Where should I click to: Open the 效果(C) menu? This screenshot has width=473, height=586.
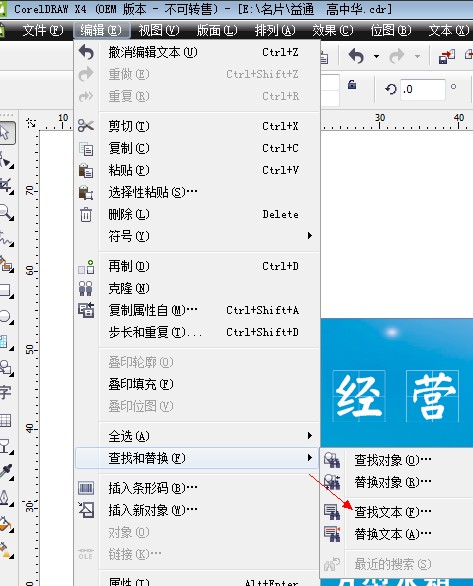coord(333,30)
